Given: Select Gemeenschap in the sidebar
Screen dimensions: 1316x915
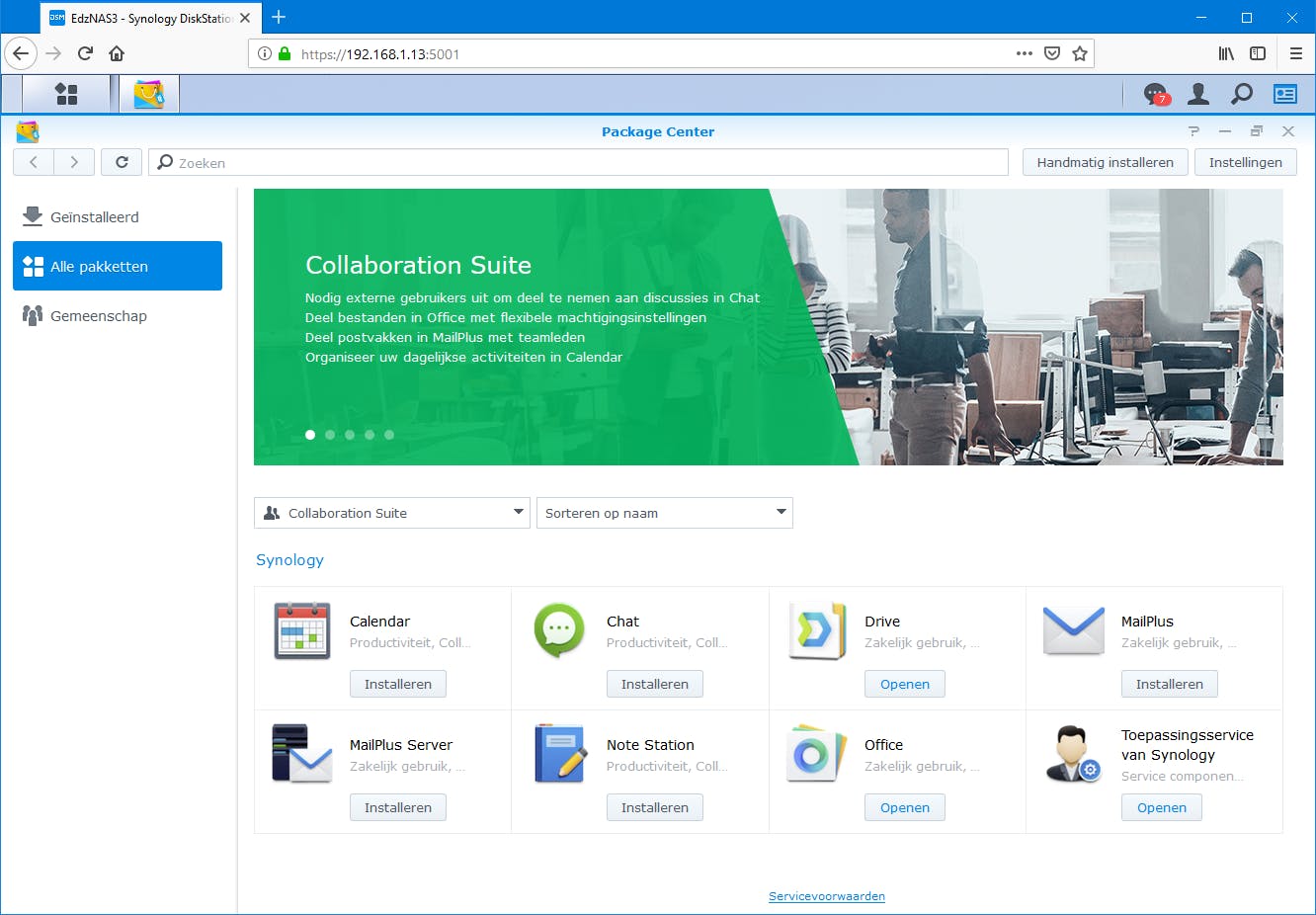Looking at the screenshot, I should [118, 315].
